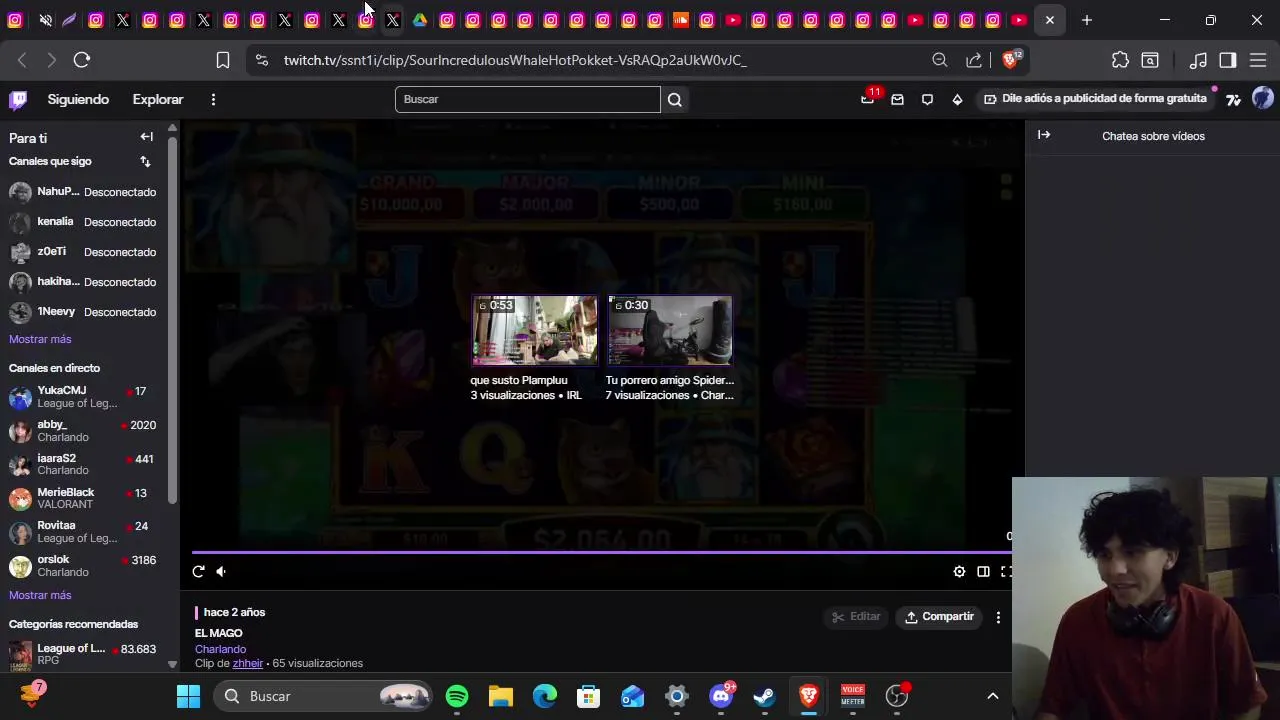This screenshot has width=1280, height=720.
Task: Open File Explorer from the taskbar
Action: tap(501, 696)
